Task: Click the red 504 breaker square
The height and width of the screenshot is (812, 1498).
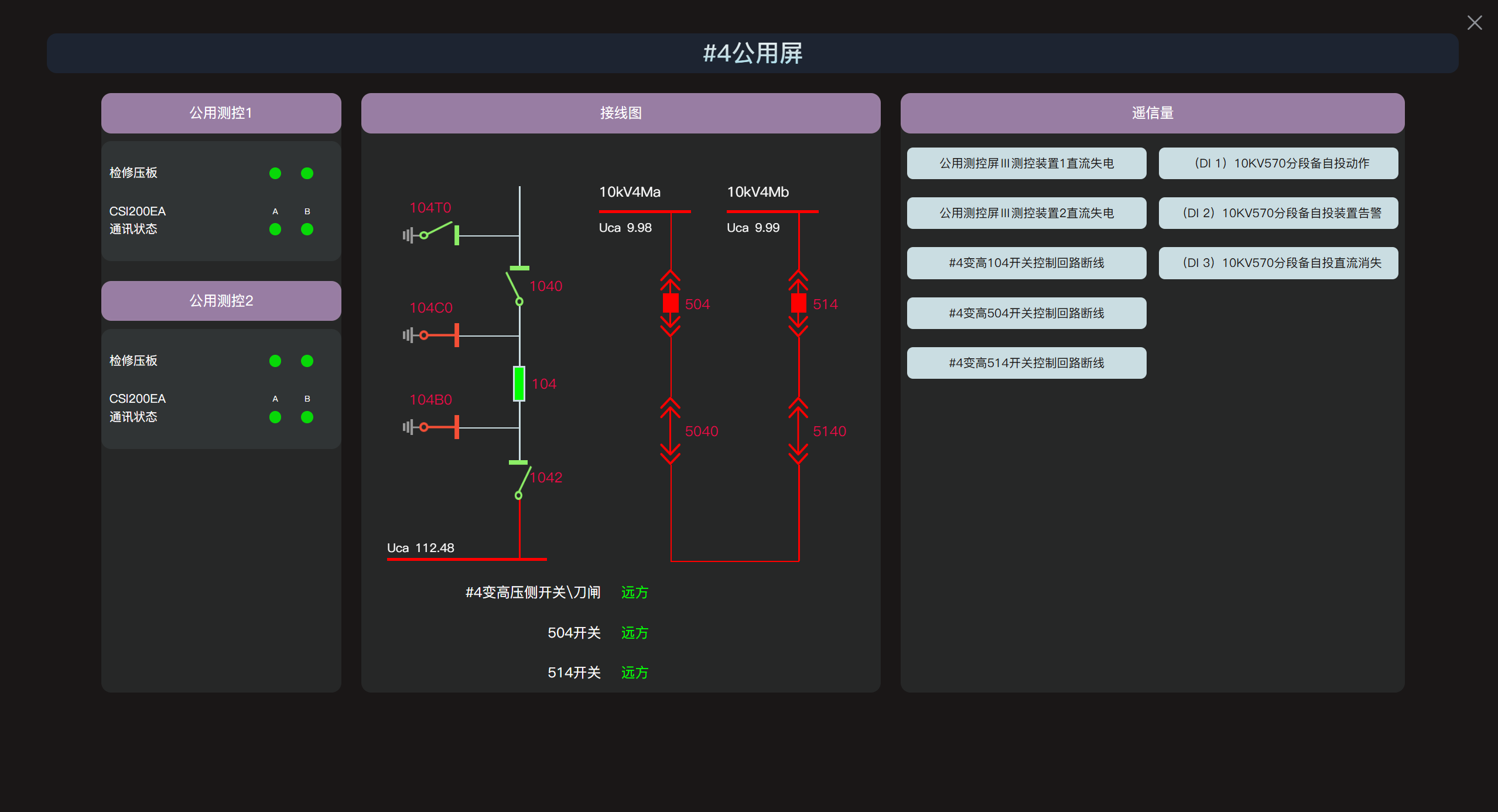Action: [x=671, y=303]
